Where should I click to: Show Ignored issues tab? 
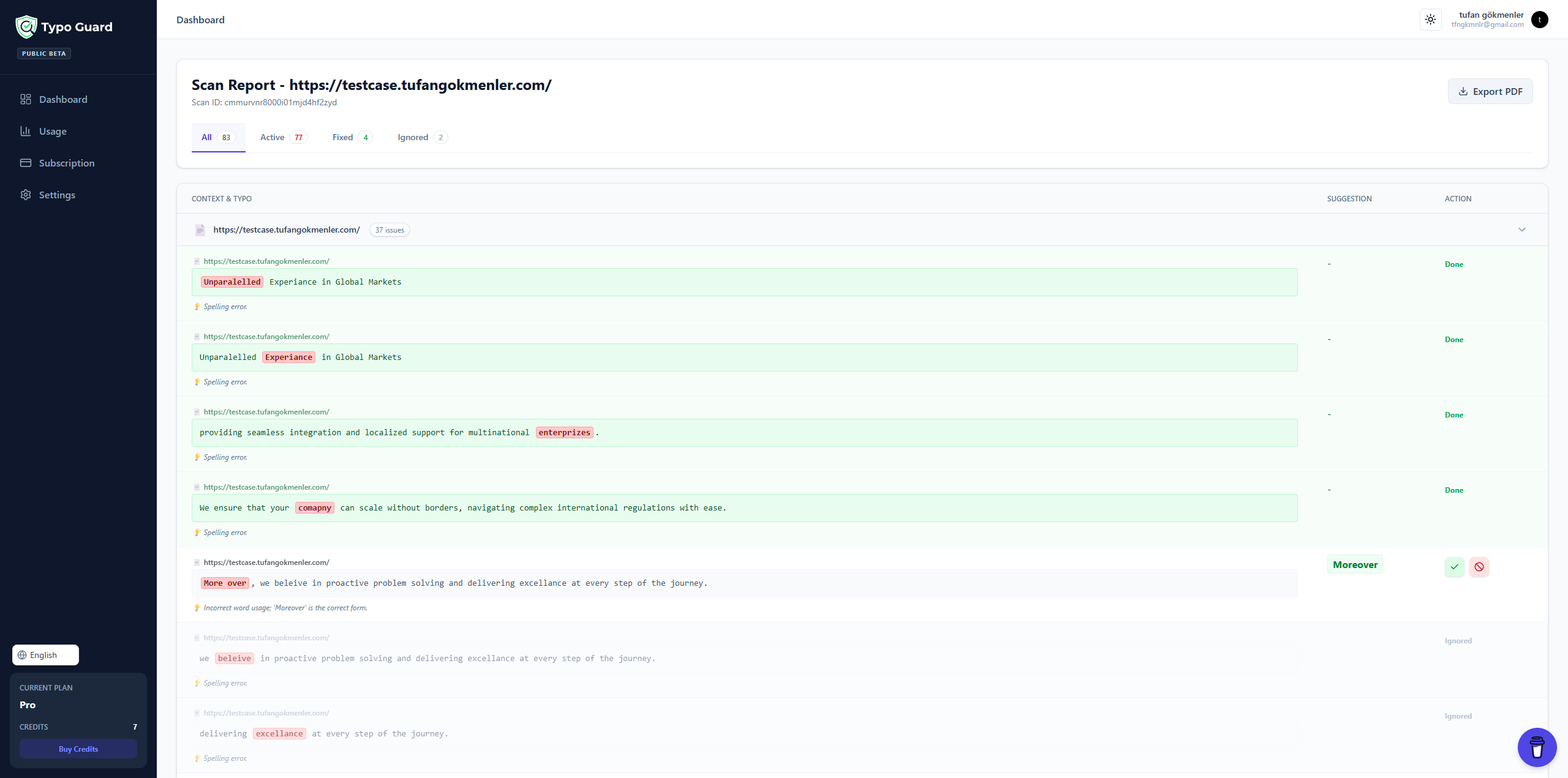click(x=422, y=137)
